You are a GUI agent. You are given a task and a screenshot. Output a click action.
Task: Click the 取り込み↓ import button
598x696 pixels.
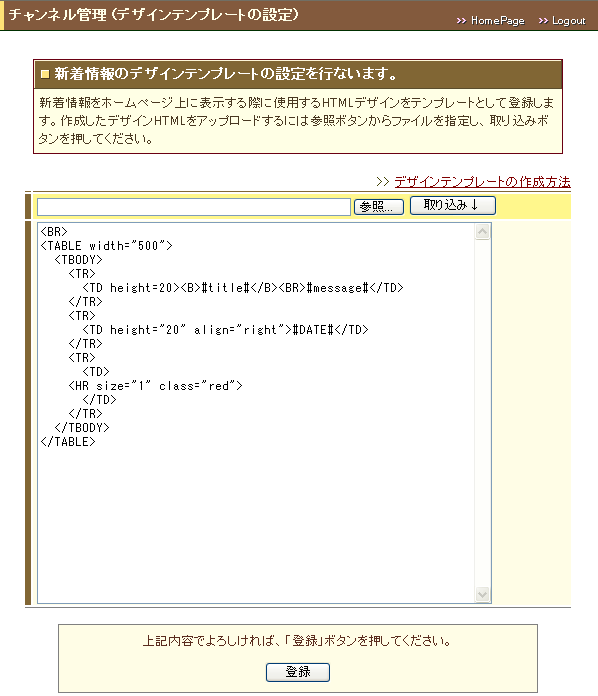click(452, 205)
